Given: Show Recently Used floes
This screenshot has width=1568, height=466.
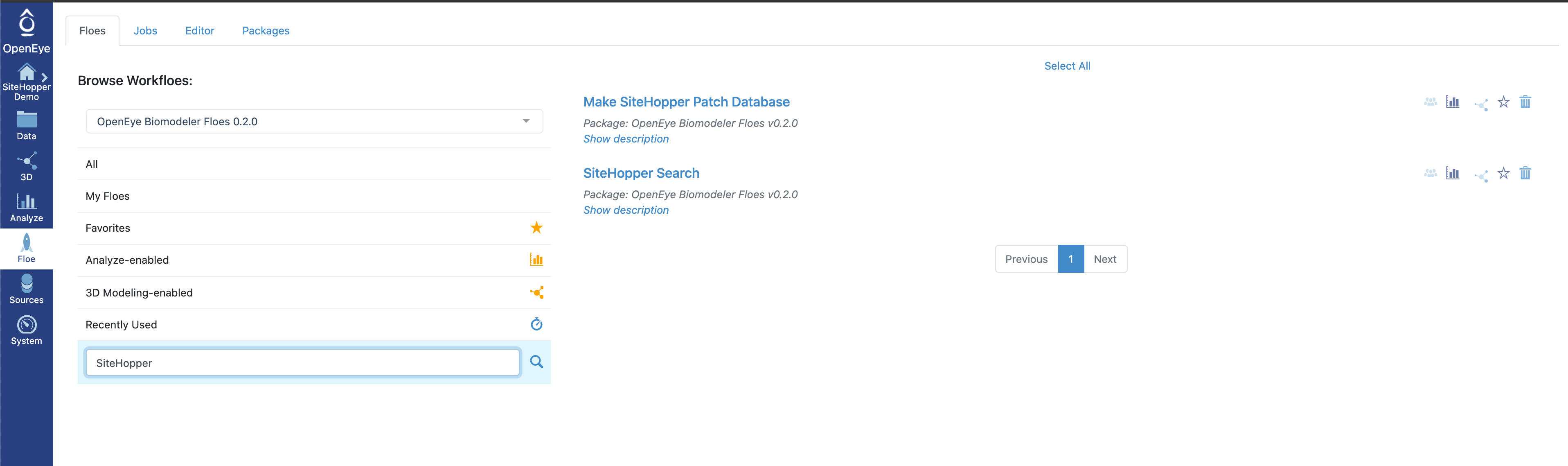Looking at the screenshot, I should [x=314, y=325].
